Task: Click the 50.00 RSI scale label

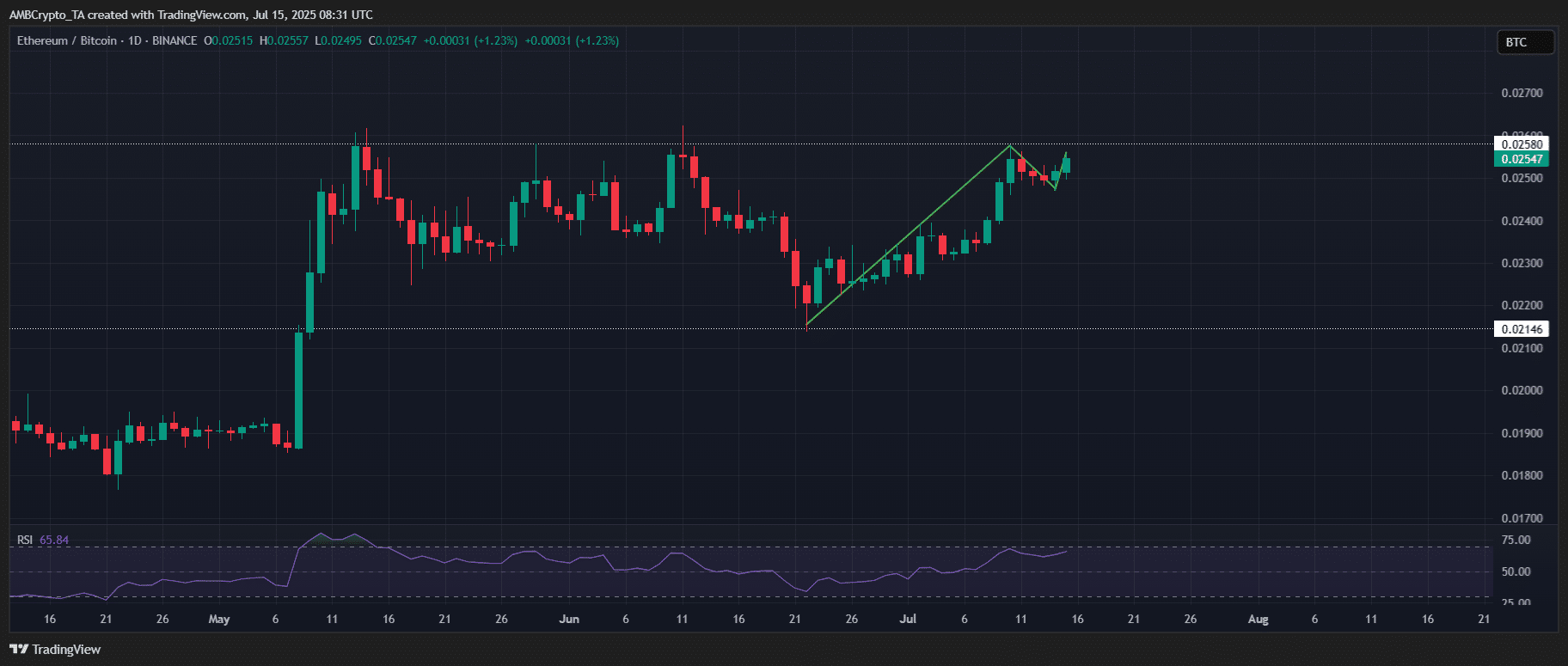Action: point(1516,571)
